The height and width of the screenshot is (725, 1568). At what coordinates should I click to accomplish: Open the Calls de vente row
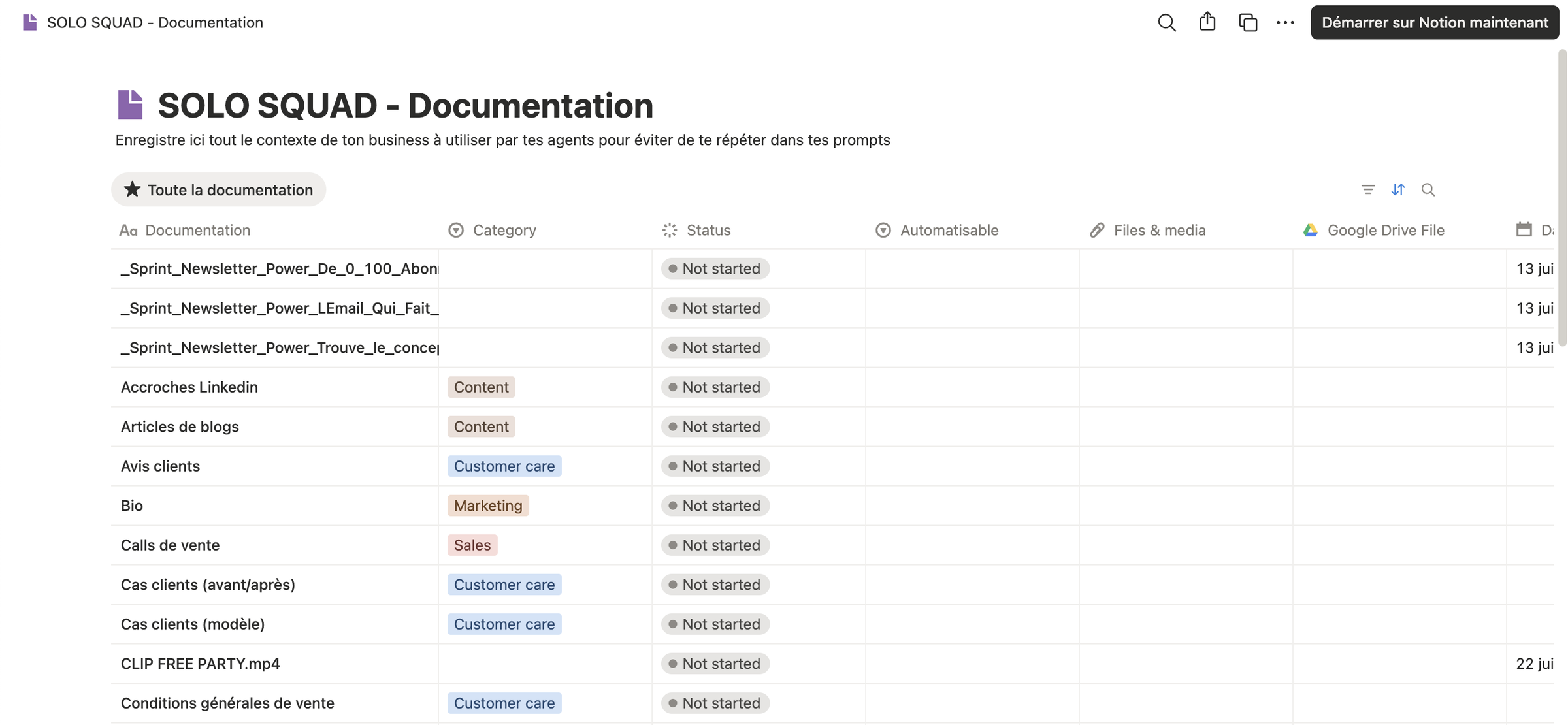[x=170, y=545]
